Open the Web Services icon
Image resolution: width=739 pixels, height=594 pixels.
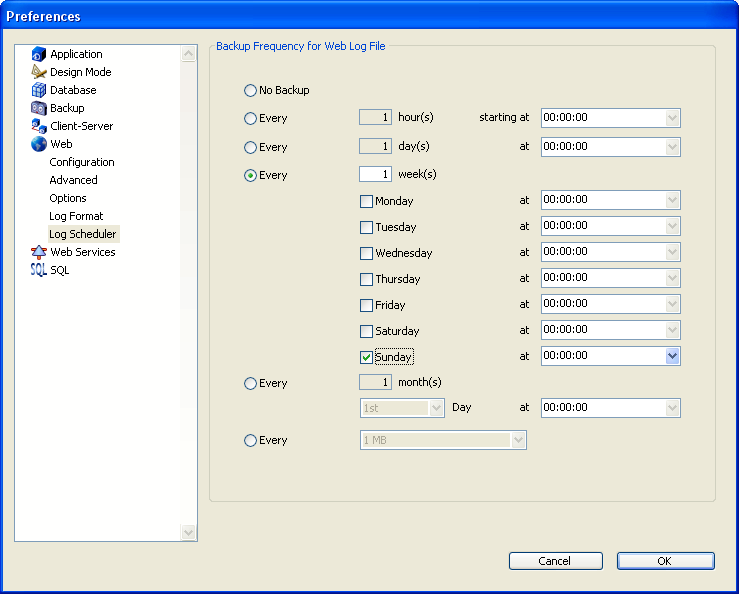(x=39, y=252)
